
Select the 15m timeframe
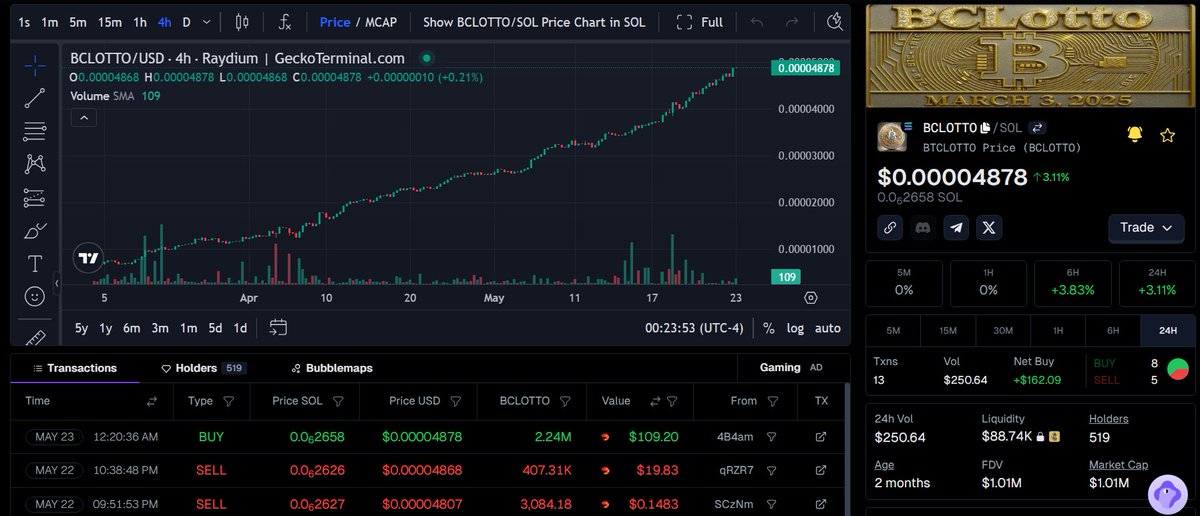tap(110, 22)
